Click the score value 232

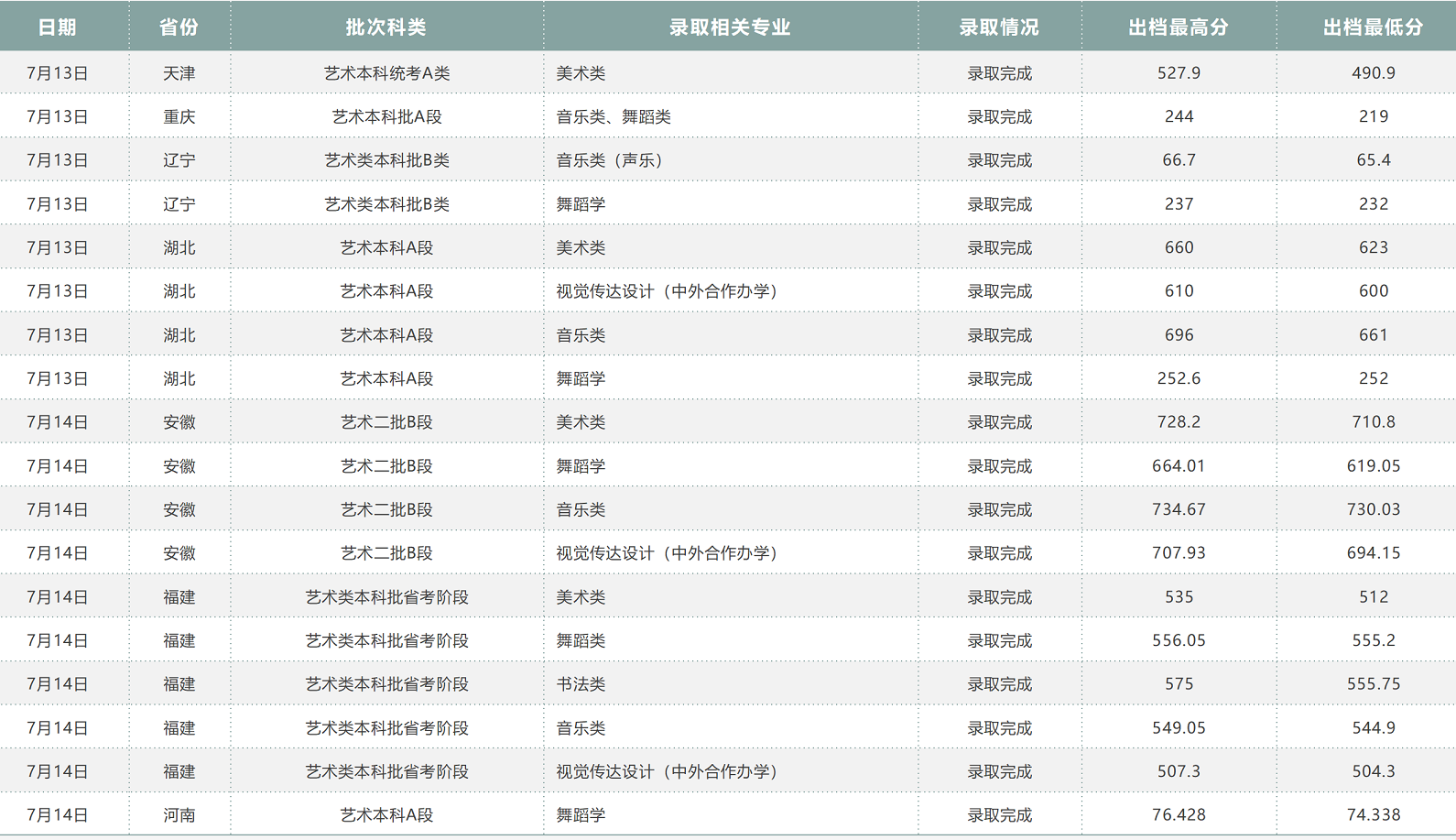click(1374, 204)
